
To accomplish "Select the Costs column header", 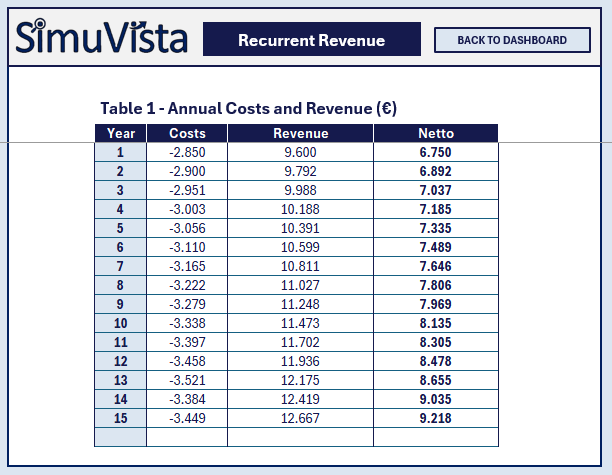I will (187, 133).
